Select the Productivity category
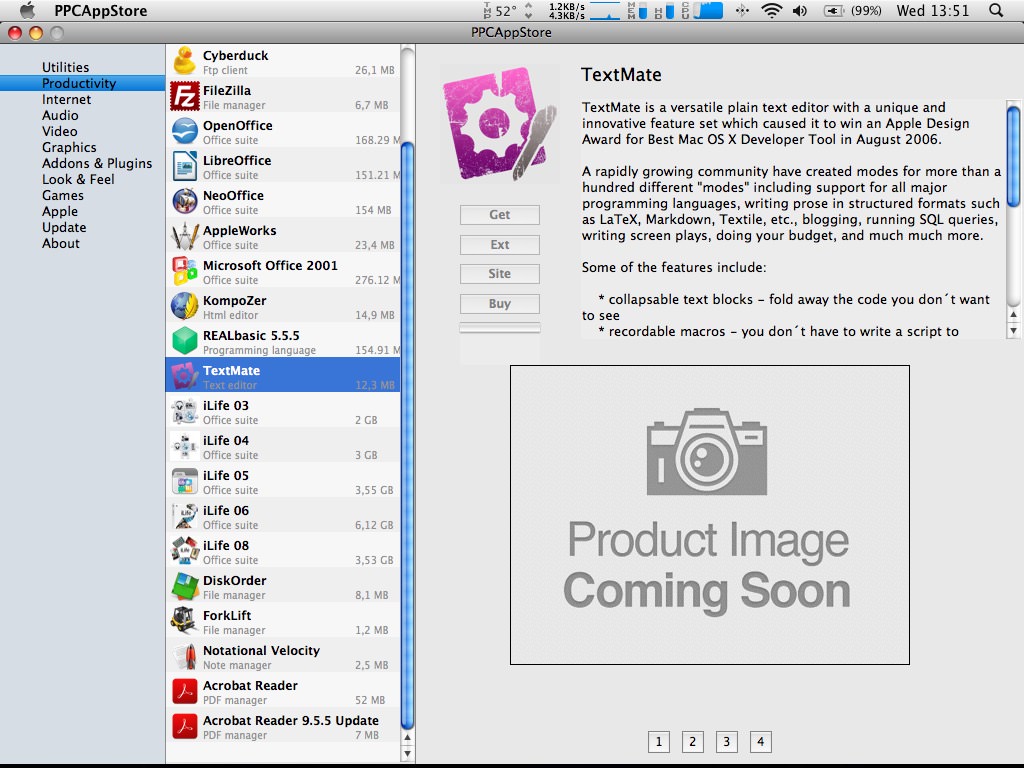The height and width of the screenshot is (768, 1024). click(82, 83)
